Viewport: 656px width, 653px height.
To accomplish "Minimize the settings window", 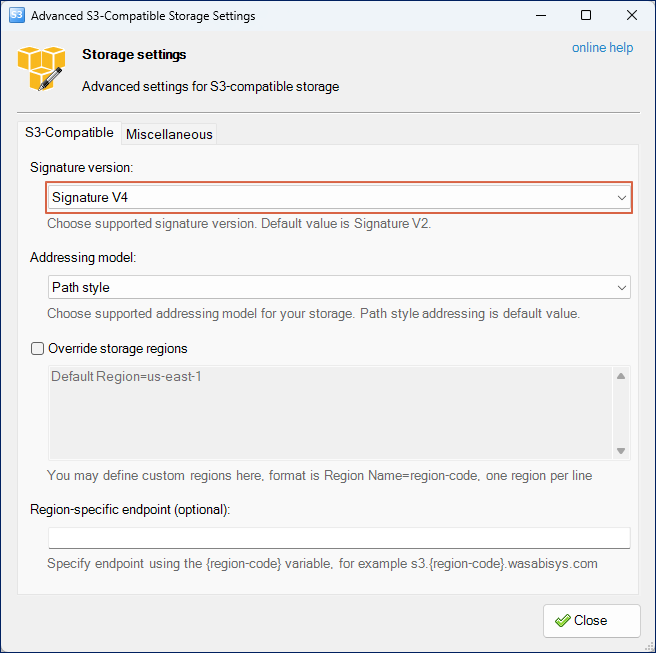I will [x=541, y=15].
